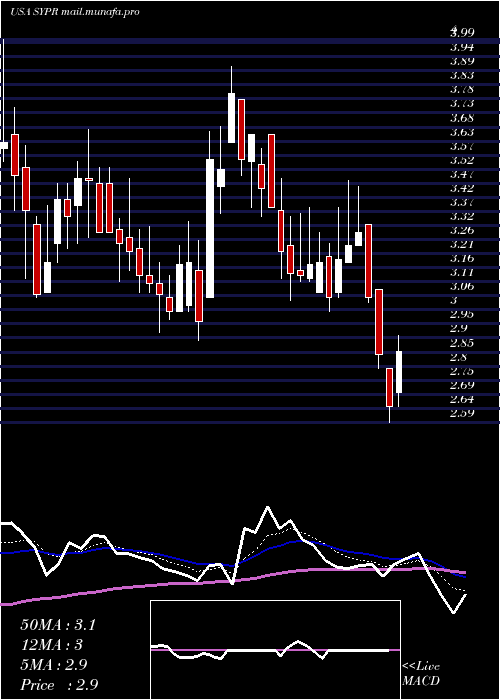Click the <<Live MACD label
This screenshot has width=500, height=700.
[421, 674]
